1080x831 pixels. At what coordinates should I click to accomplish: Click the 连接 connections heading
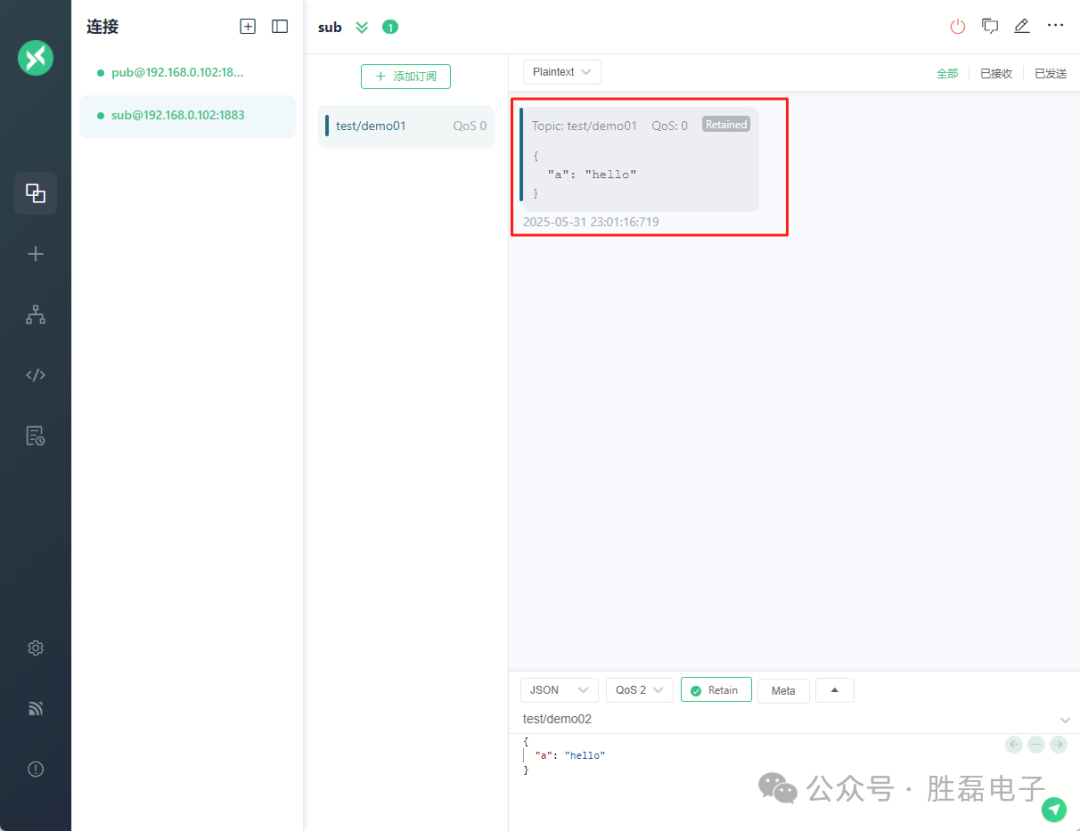coord(103,27)
